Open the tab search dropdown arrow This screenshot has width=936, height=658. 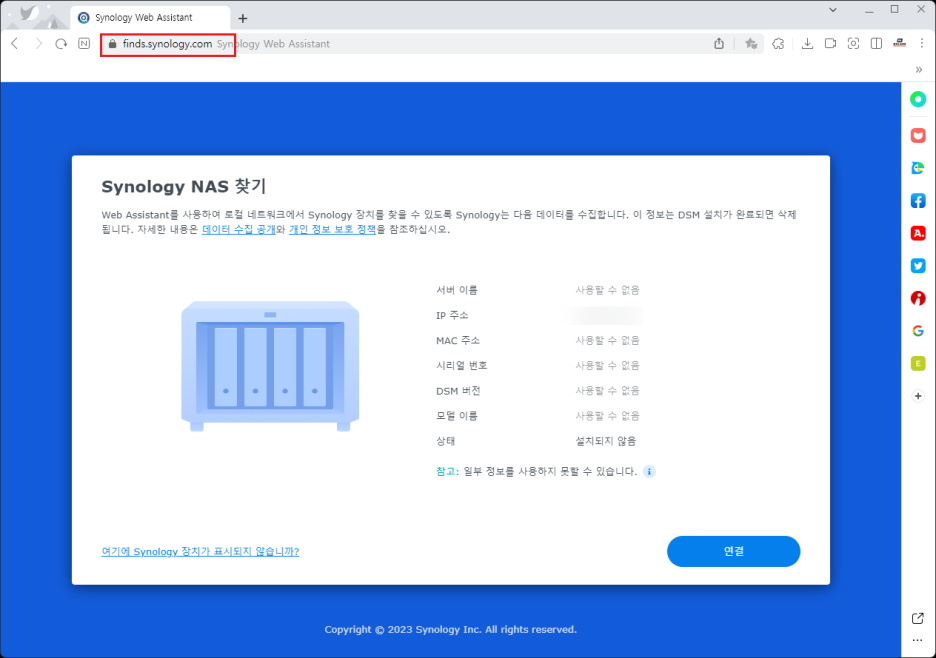[x=833, y=10]
